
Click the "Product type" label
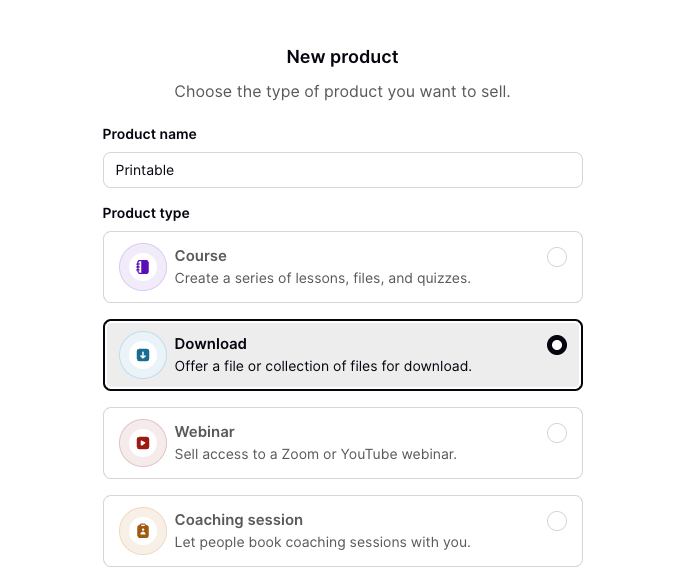click(x=146, y=213)
